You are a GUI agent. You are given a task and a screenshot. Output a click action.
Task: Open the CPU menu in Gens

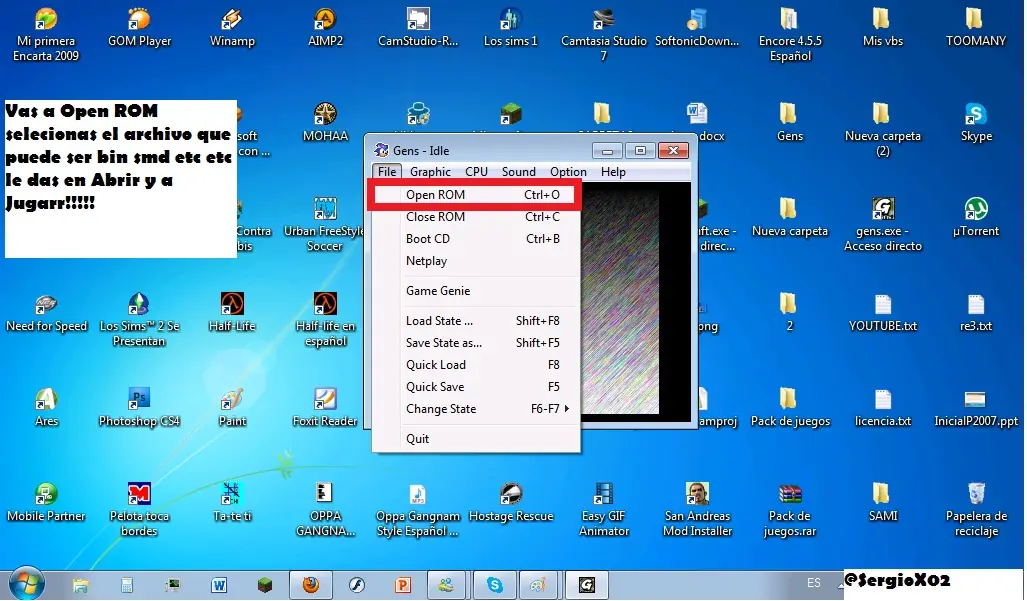[476, 172]
